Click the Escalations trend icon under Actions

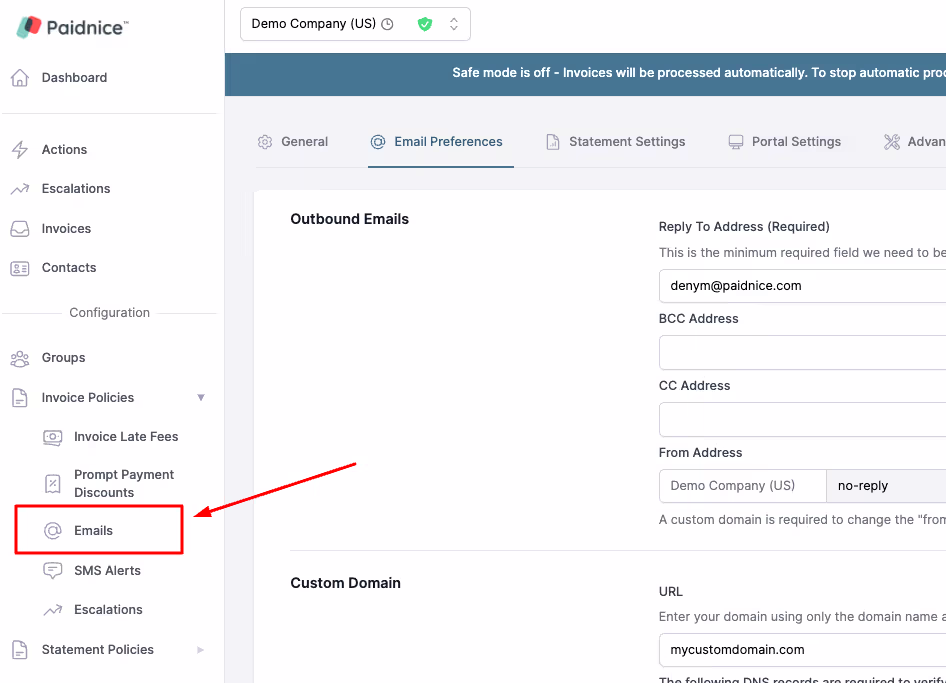[20, 189]
